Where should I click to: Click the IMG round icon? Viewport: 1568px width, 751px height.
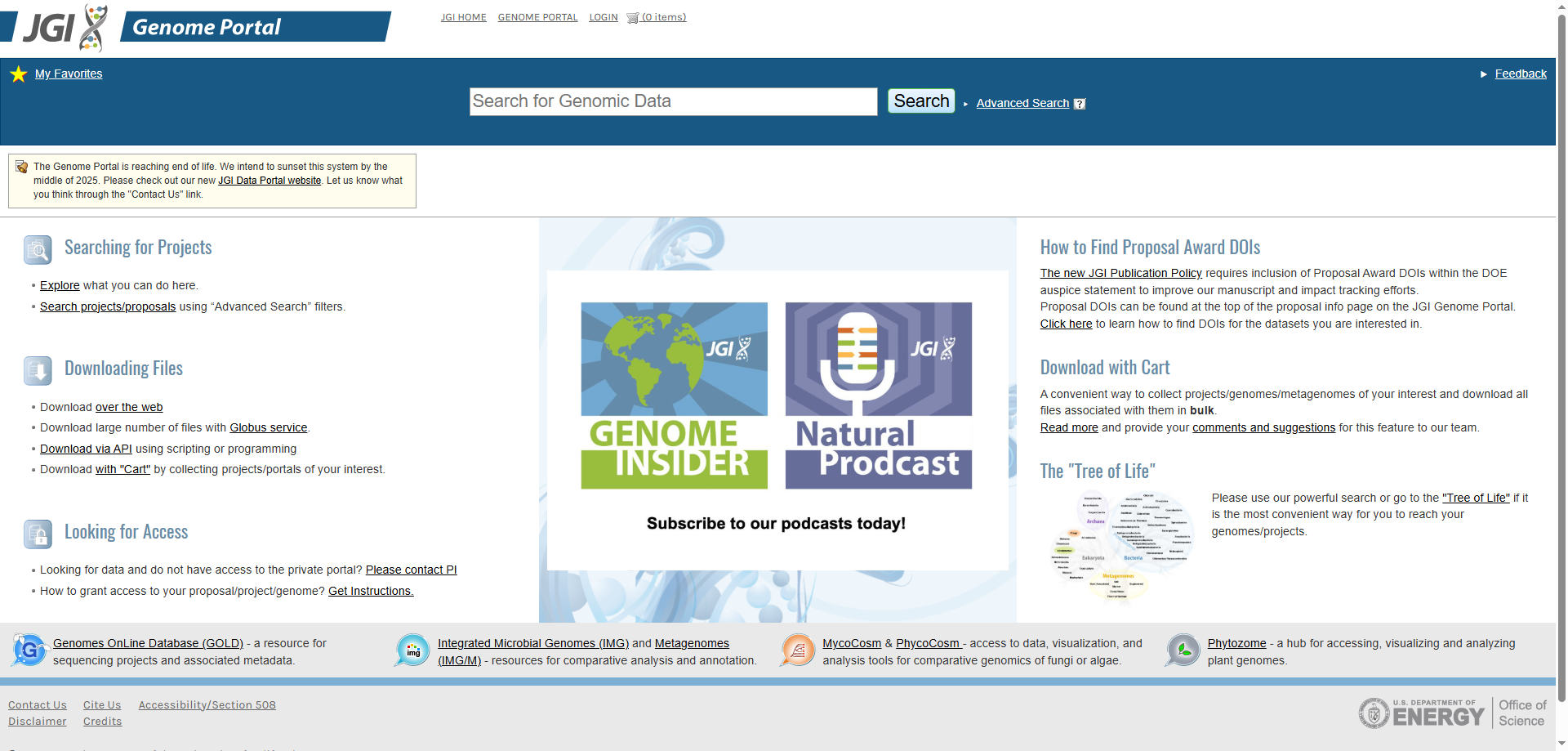pos(412,650)
